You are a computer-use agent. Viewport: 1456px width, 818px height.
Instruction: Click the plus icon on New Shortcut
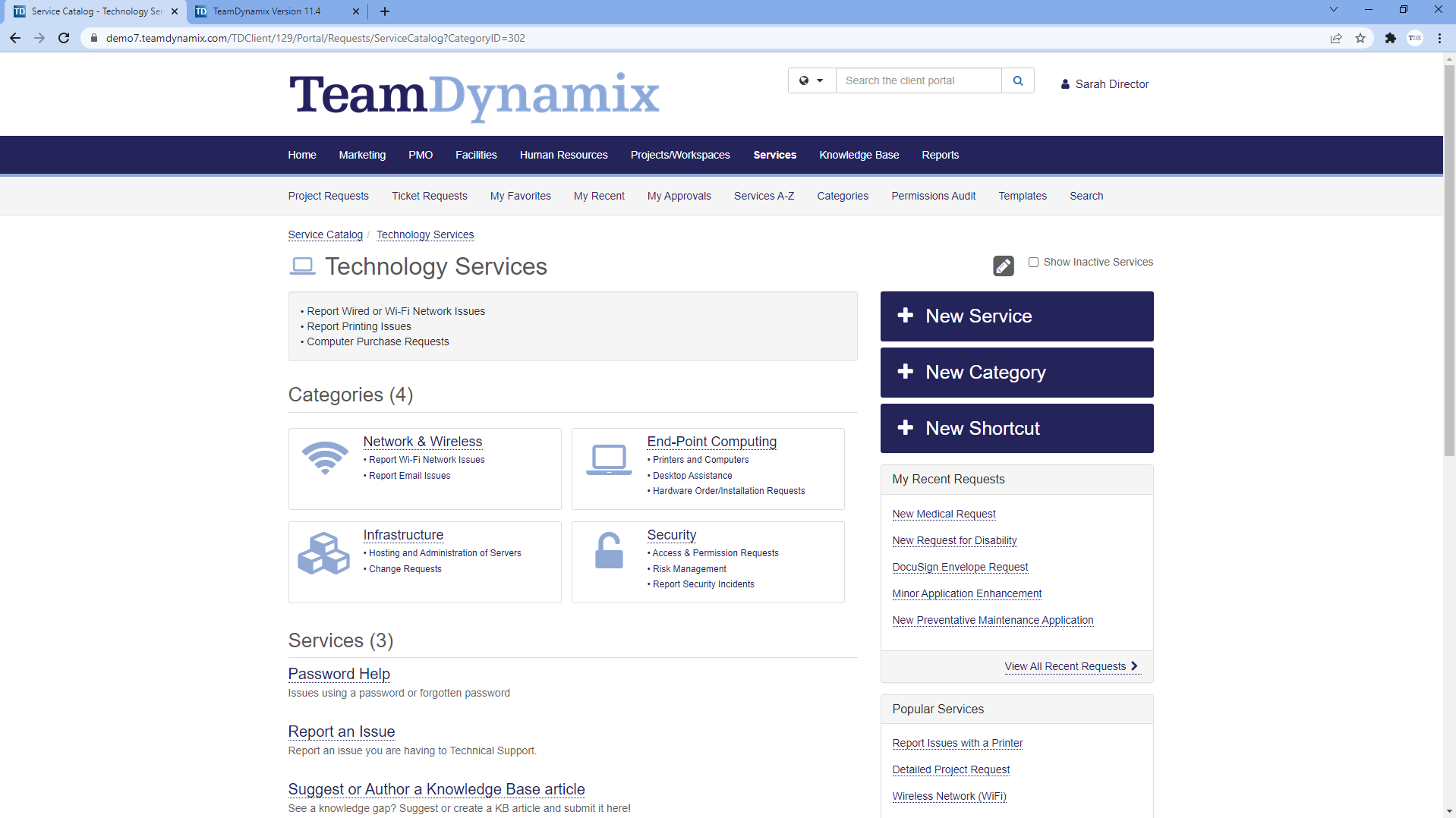pos(906,427)
